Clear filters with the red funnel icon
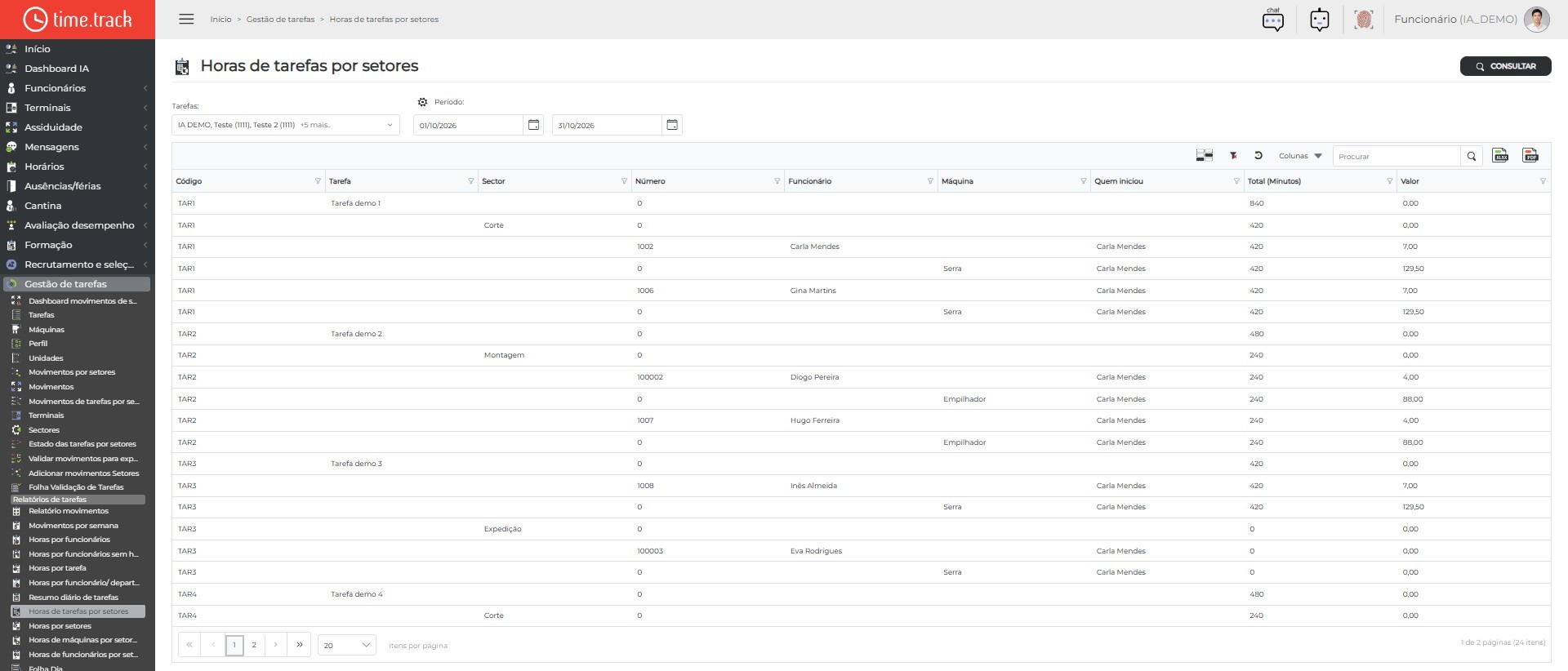This screenshot has height=671, width=1568. (x=1233, y=156)
